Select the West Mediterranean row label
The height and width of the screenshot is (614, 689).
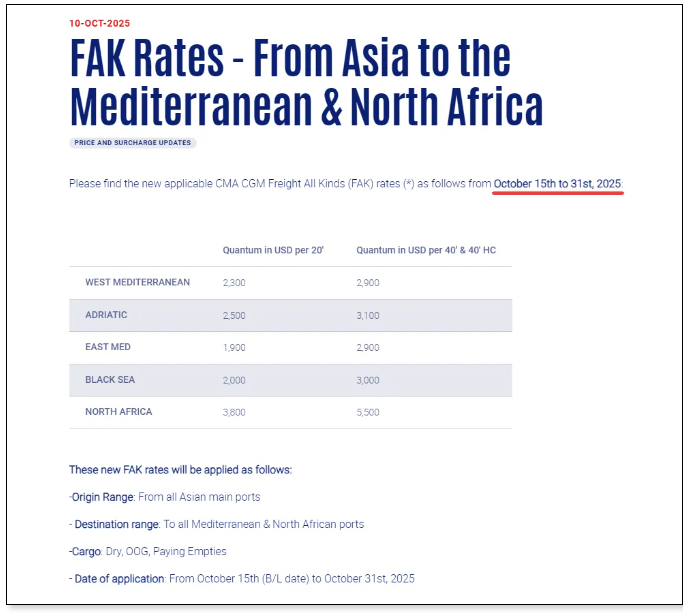(x=137, y=282)
